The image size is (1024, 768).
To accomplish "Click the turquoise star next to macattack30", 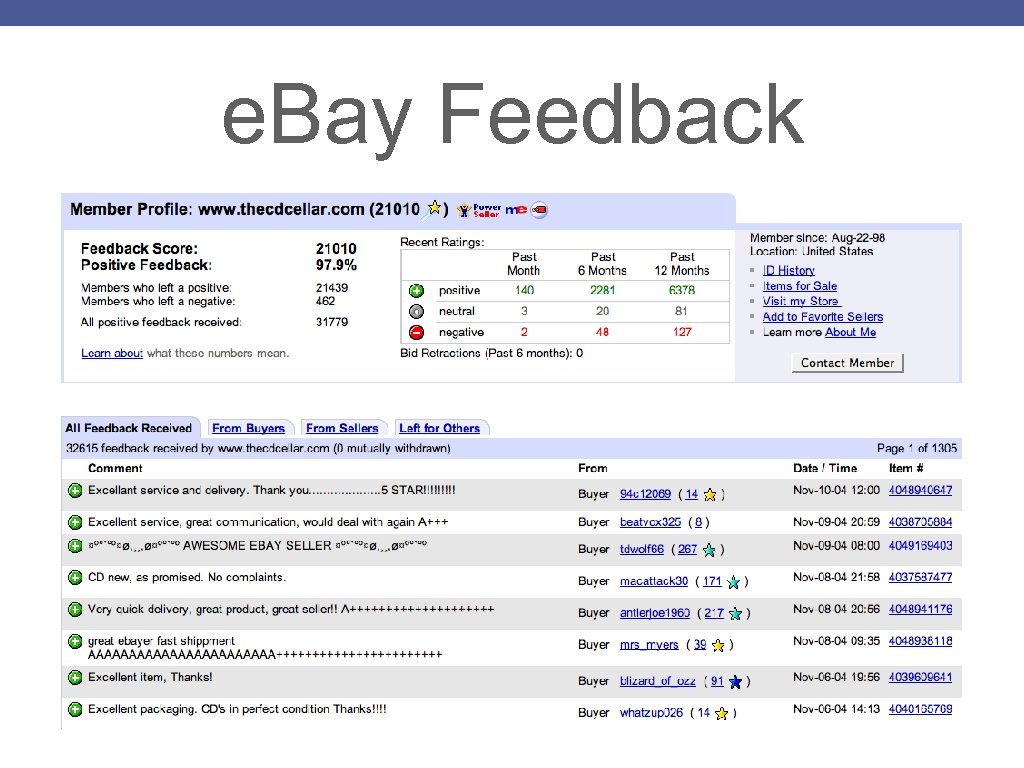I will 733,582.
